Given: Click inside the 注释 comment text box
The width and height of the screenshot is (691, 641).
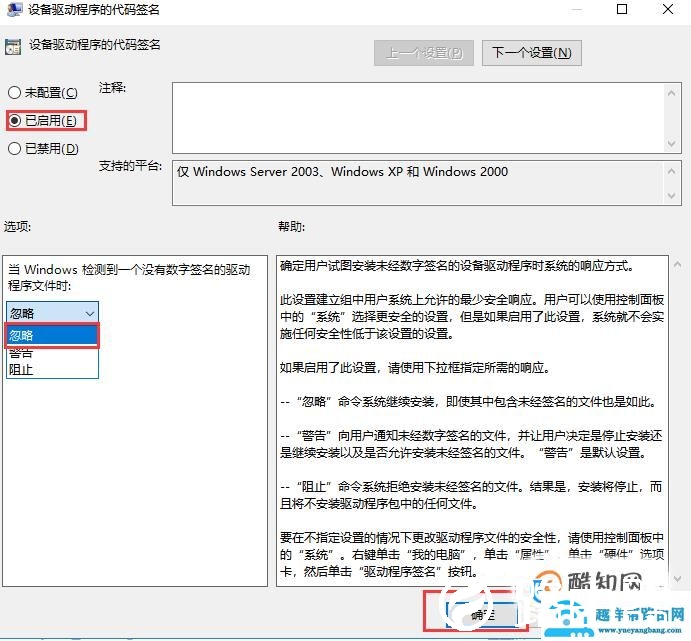Looking at the screenshot, I should (x=418, y=118).
